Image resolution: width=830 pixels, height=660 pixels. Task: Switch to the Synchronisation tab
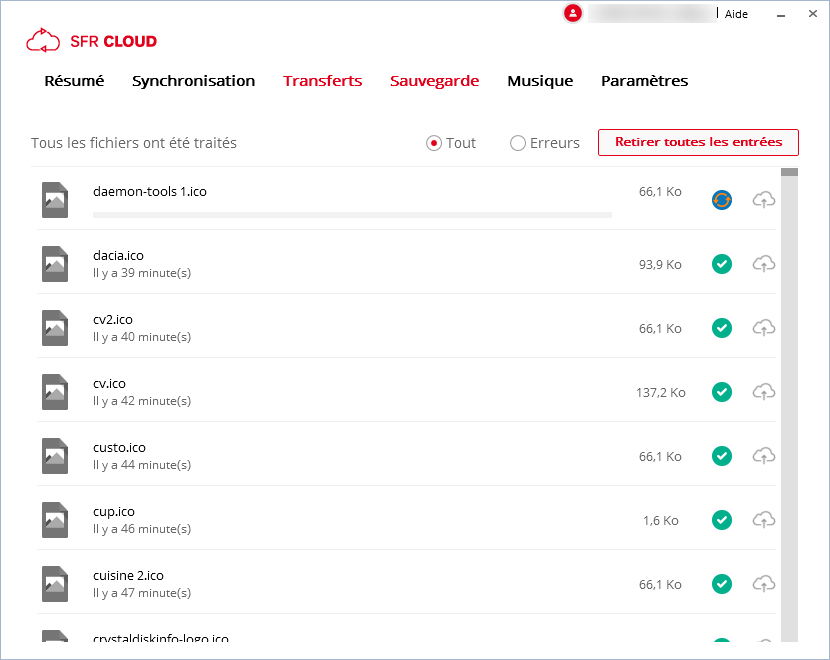click(193, 81)
